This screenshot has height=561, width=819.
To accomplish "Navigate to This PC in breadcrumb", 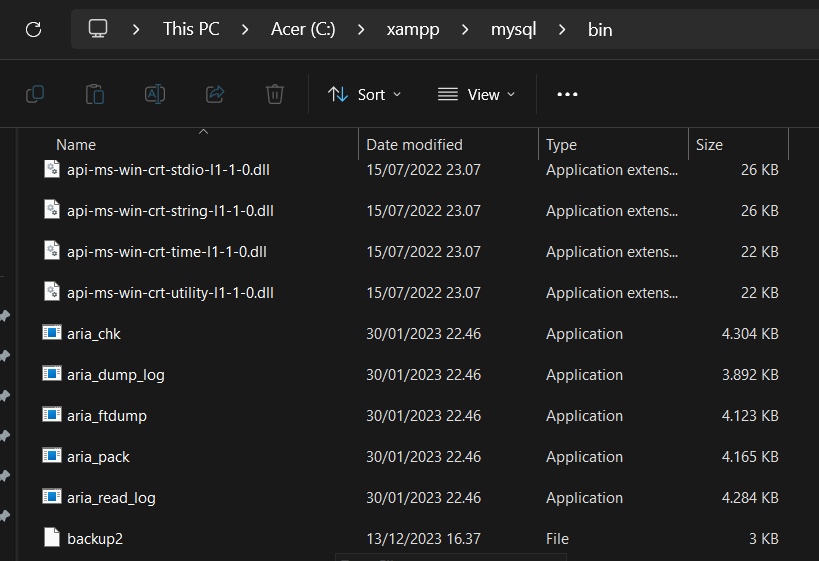I will [x=191, y=29].
